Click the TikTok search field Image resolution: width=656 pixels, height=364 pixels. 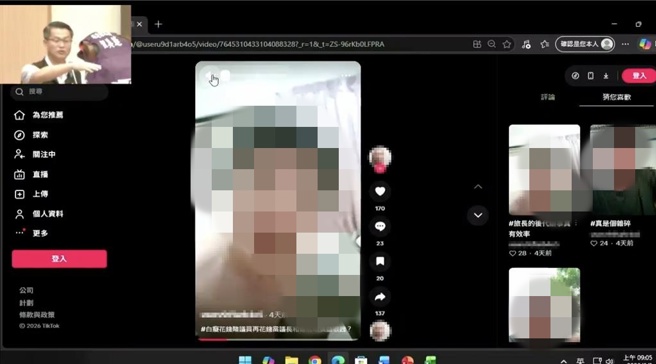tap(59, 92)
